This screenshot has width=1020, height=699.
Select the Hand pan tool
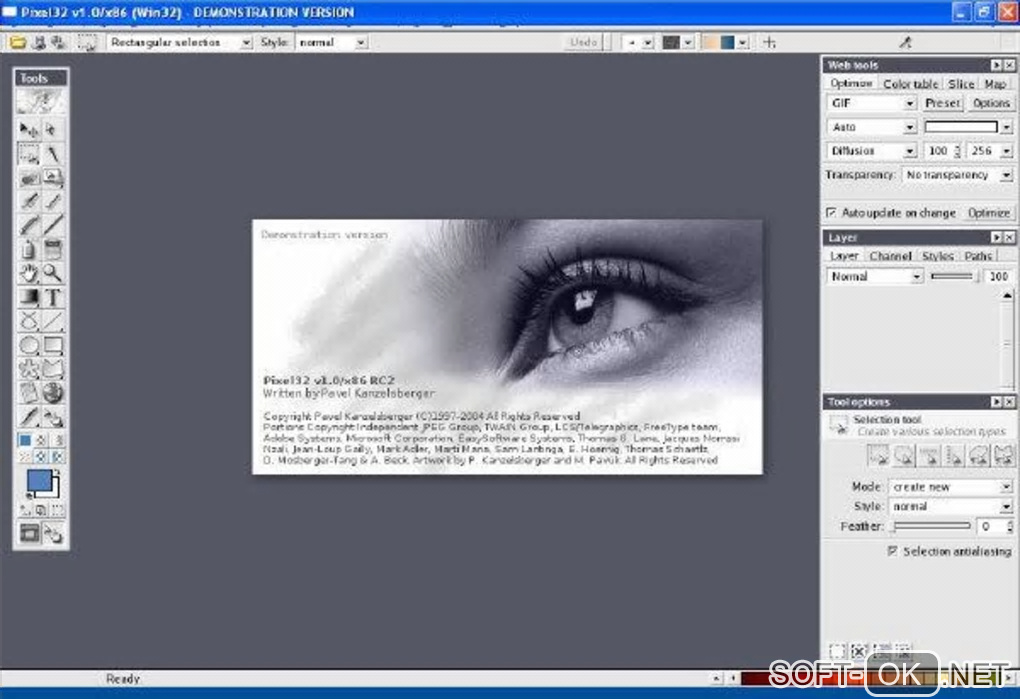click(28, 273)
